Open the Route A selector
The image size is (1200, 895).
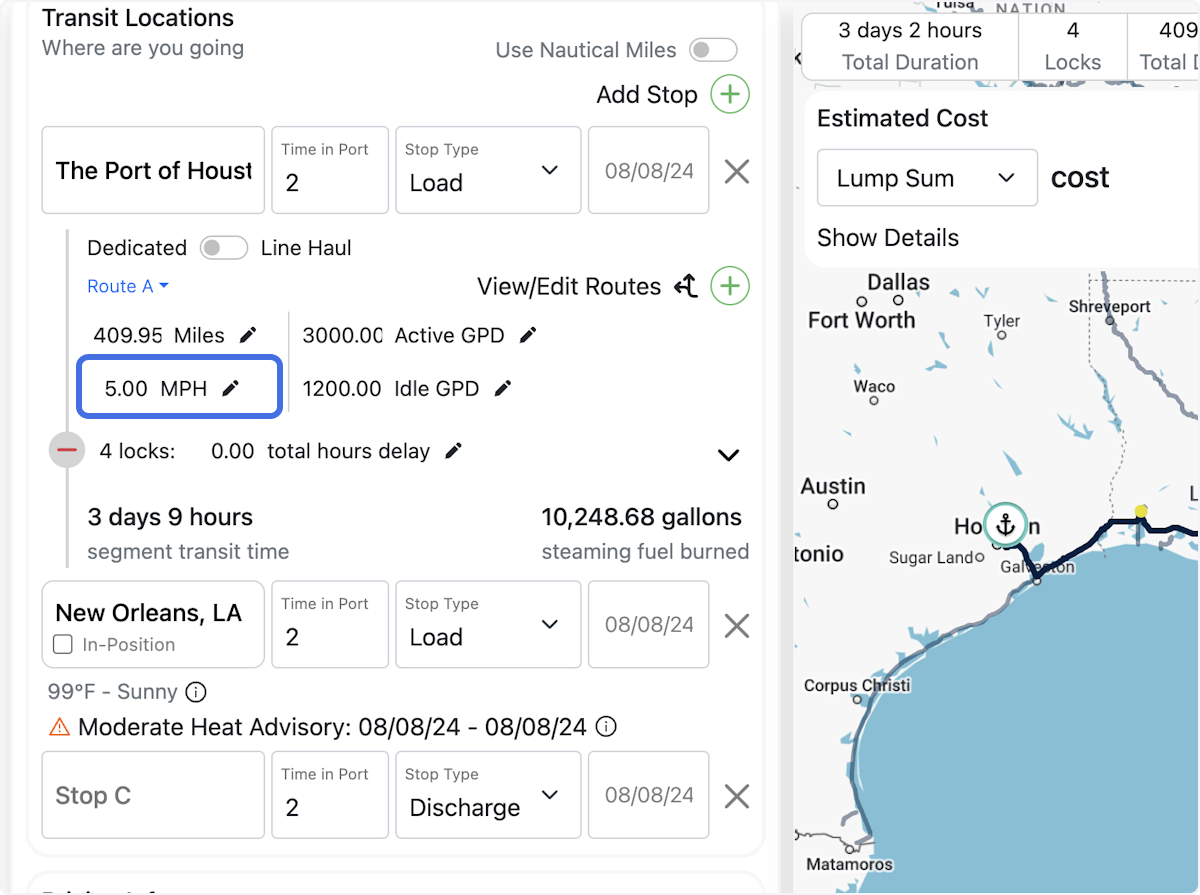tap(128, 286)
